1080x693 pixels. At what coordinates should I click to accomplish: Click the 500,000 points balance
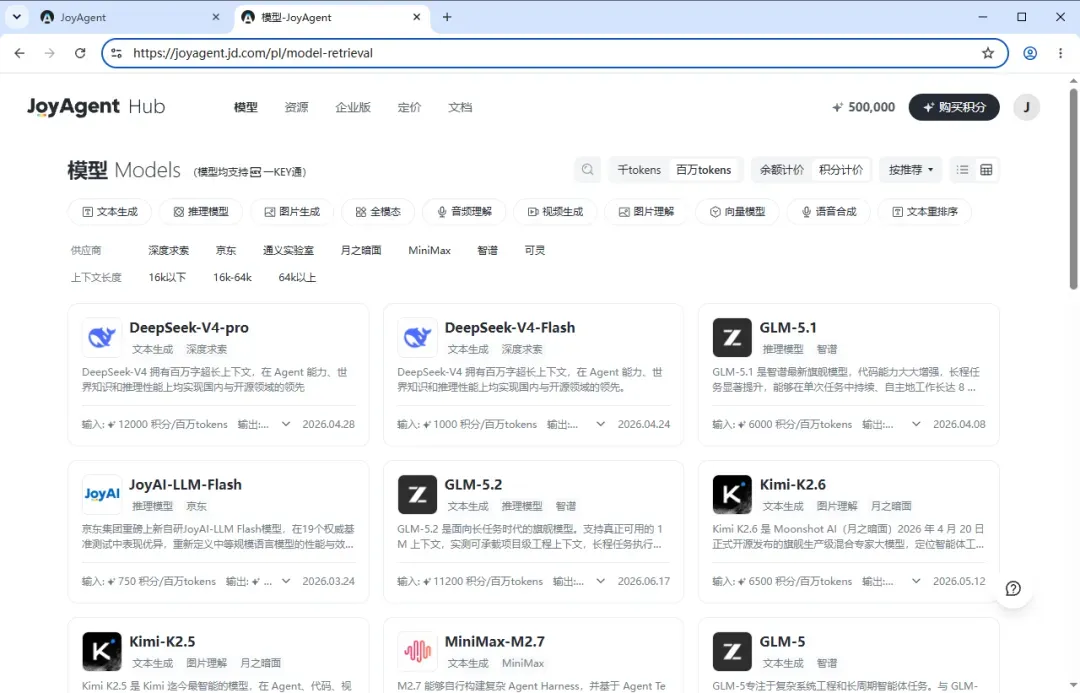pyautogui.click(x=864, y=107)
